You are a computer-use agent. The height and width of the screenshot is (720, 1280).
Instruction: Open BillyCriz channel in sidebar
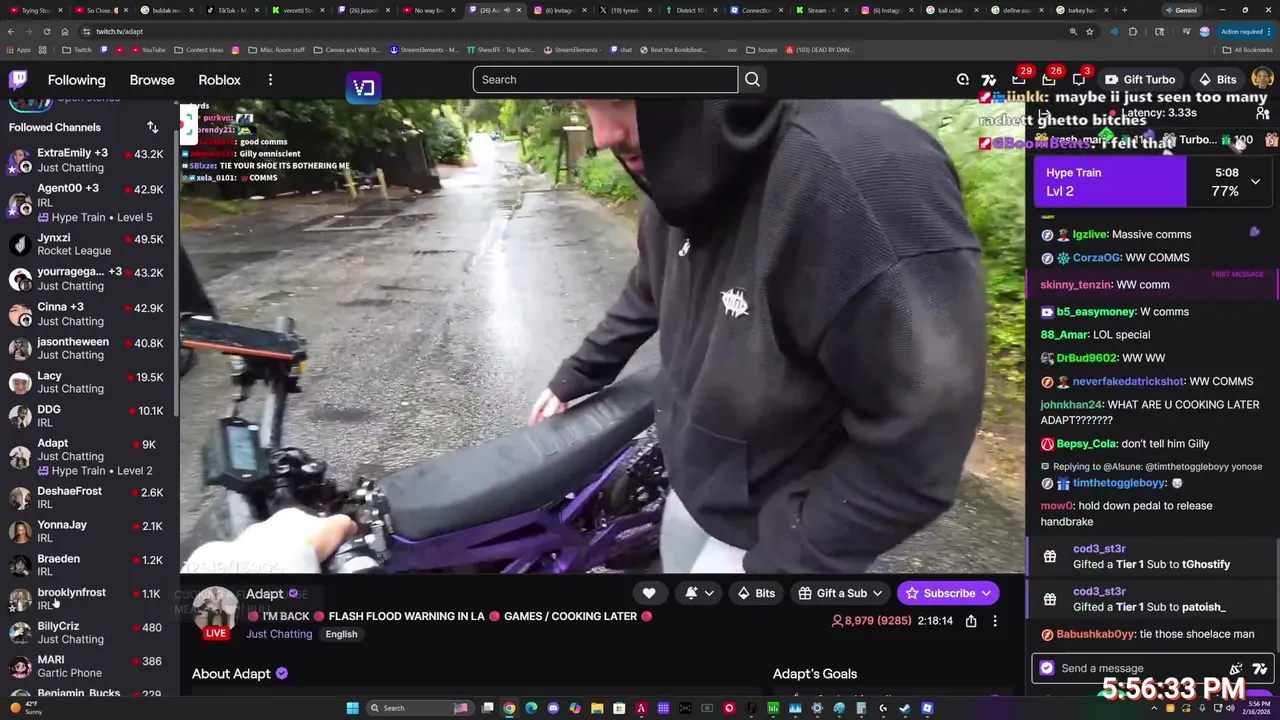[x=88, y=632]
